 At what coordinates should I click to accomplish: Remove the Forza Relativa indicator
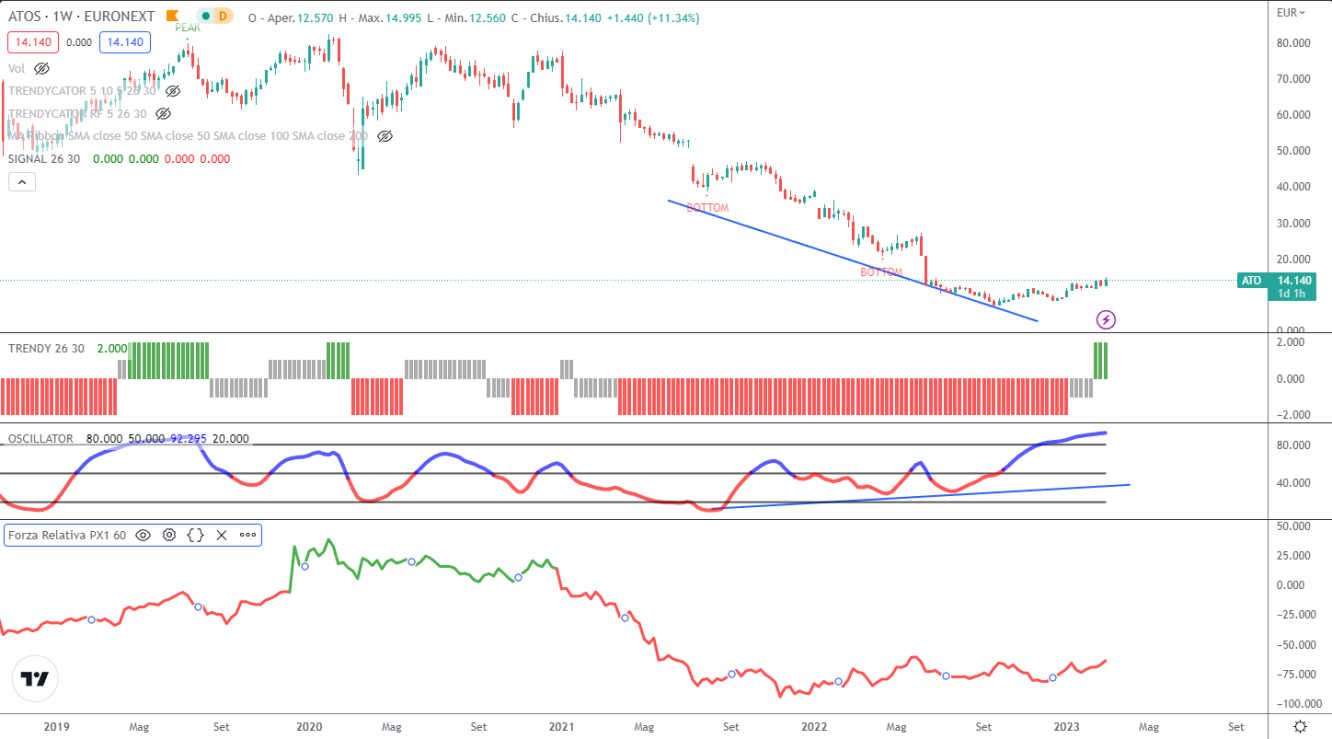tap(222, 535)
